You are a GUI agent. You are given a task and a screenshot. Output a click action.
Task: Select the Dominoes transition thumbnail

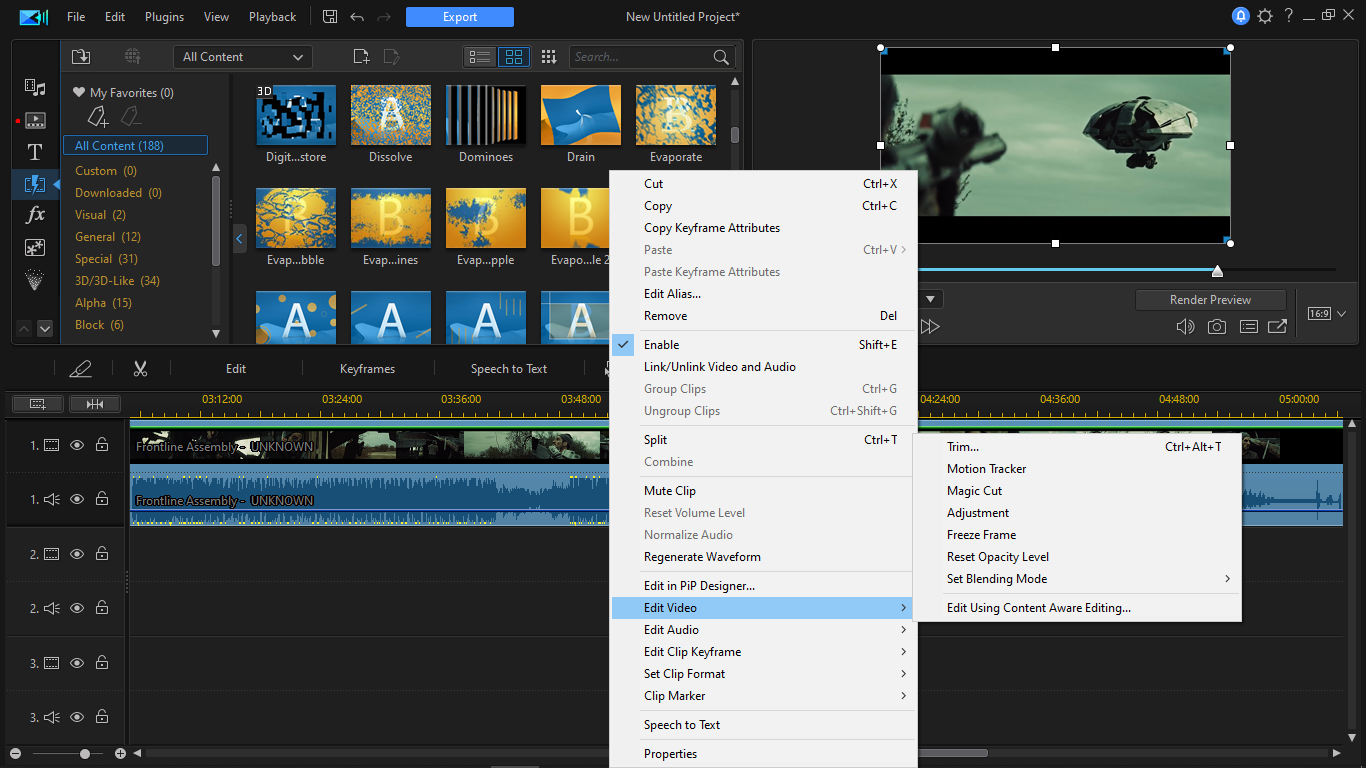pos(486,116)
